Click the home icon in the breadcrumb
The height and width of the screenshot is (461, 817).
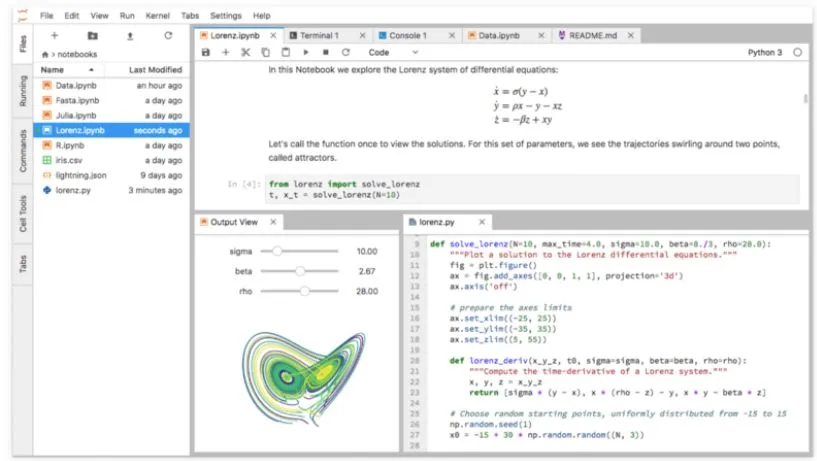pos(45,53)
